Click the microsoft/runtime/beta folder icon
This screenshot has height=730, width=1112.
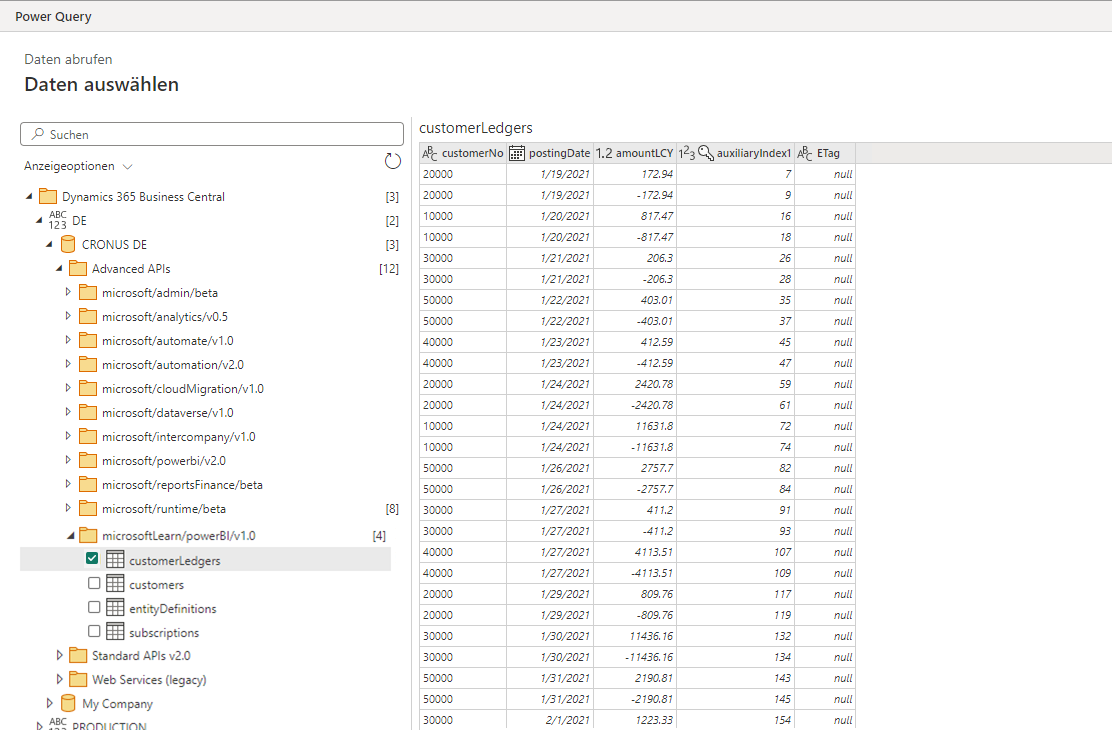point(88,509)
